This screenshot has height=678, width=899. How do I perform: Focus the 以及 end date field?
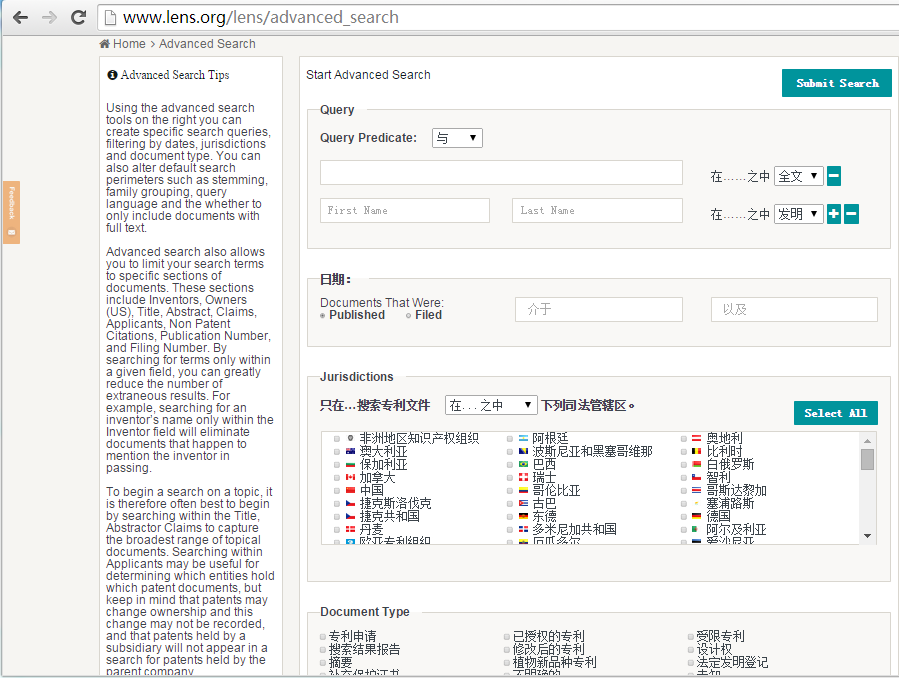(794, 309)
